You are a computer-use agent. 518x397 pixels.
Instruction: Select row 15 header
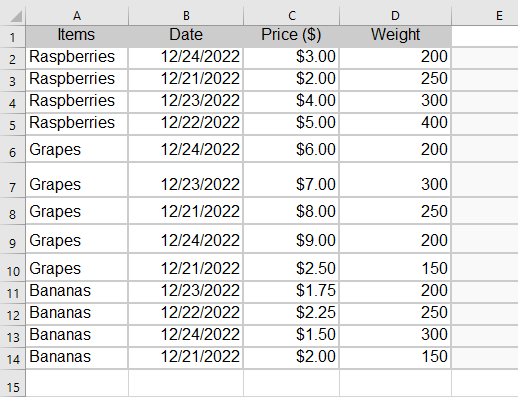pyautogui.click(x=12, y=383)
